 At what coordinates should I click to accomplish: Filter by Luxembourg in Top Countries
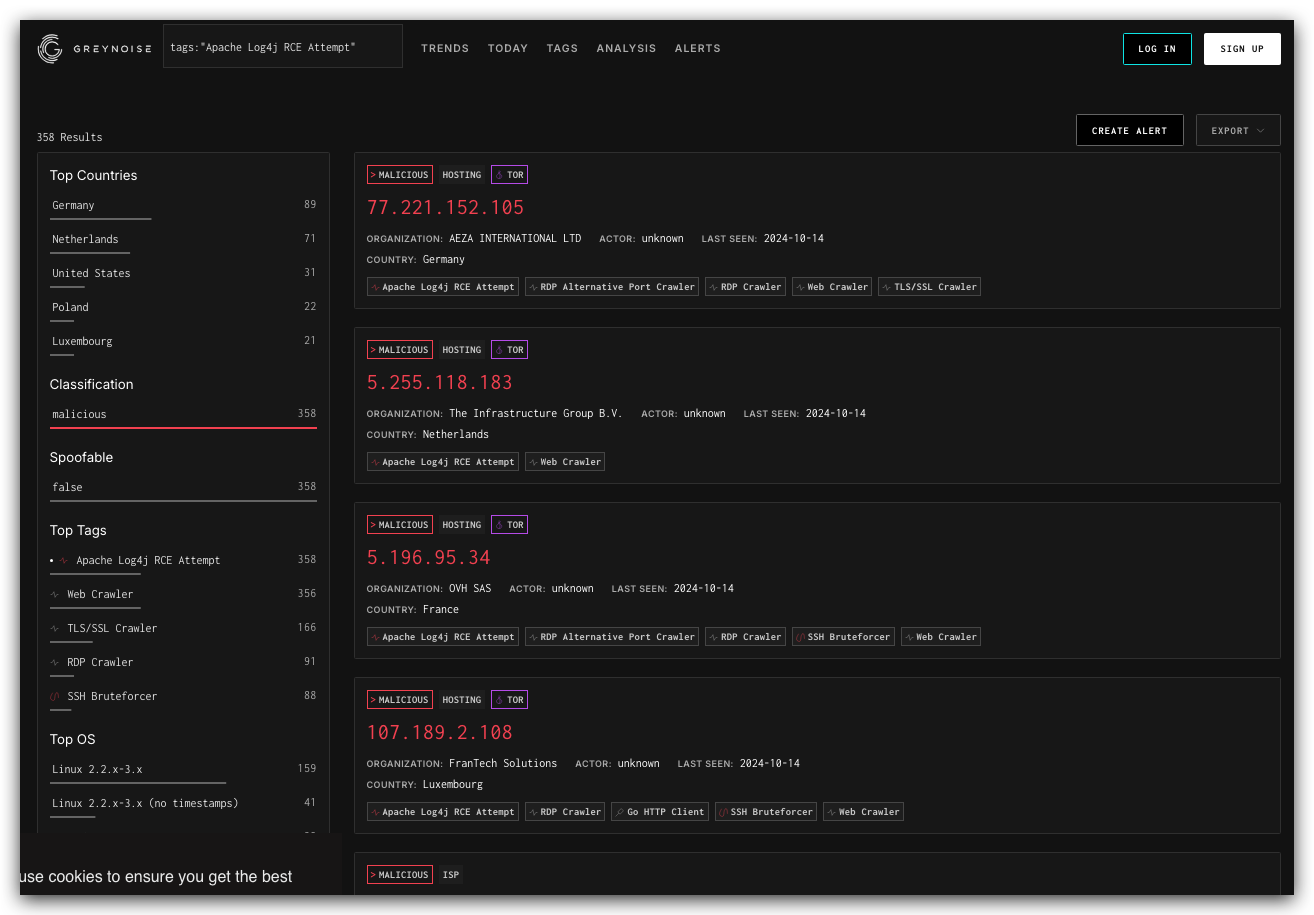(x=184, y=342)
